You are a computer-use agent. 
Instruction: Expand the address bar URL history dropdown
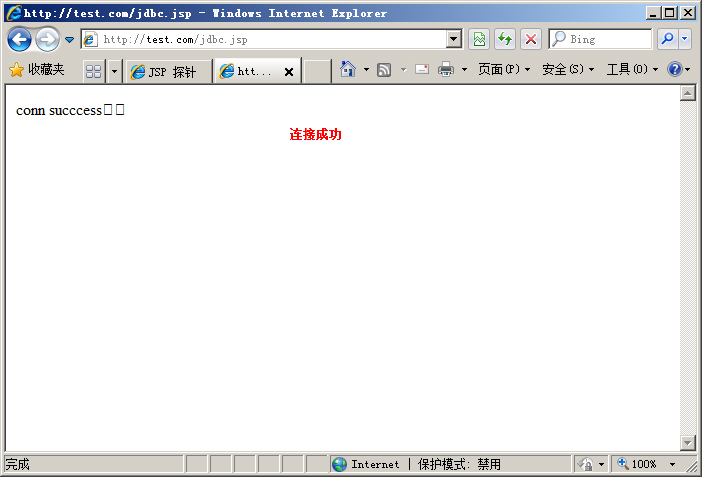(454, 39)
